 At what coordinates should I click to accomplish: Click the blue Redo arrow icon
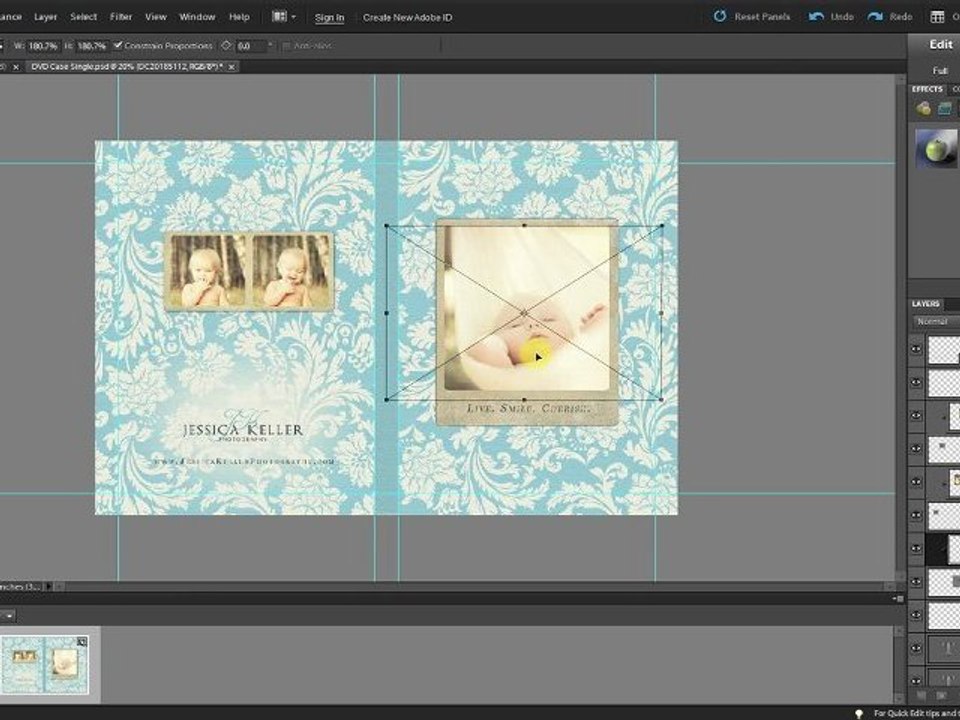click(875, 17)
